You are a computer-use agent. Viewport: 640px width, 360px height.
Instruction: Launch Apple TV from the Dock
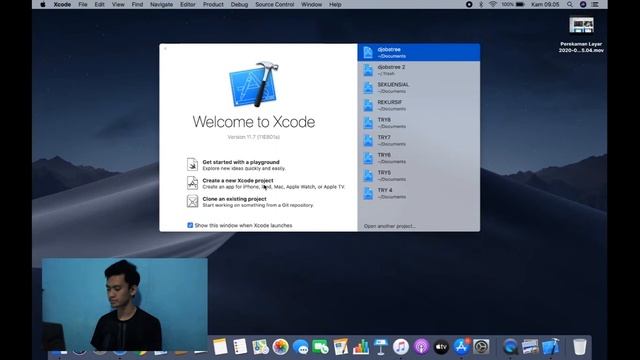tap(441, 347)
